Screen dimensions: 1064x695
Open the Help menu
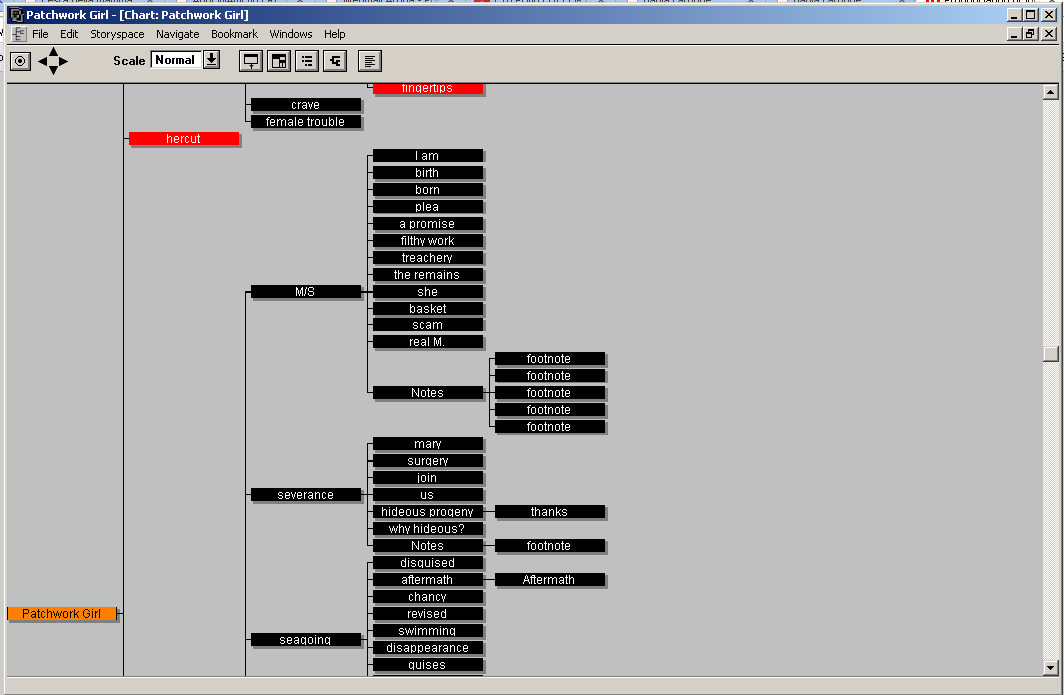pos(335,34)
